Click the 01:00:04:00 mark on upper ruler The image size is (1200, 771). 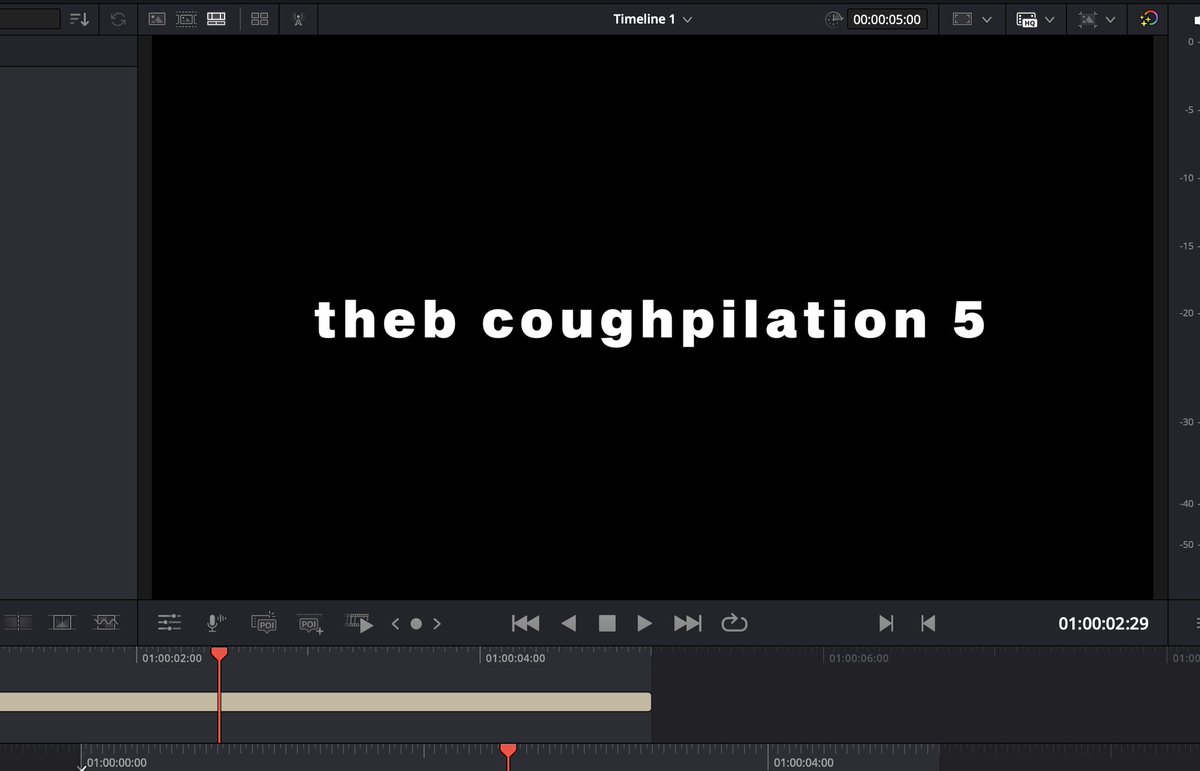click(516, 658)
